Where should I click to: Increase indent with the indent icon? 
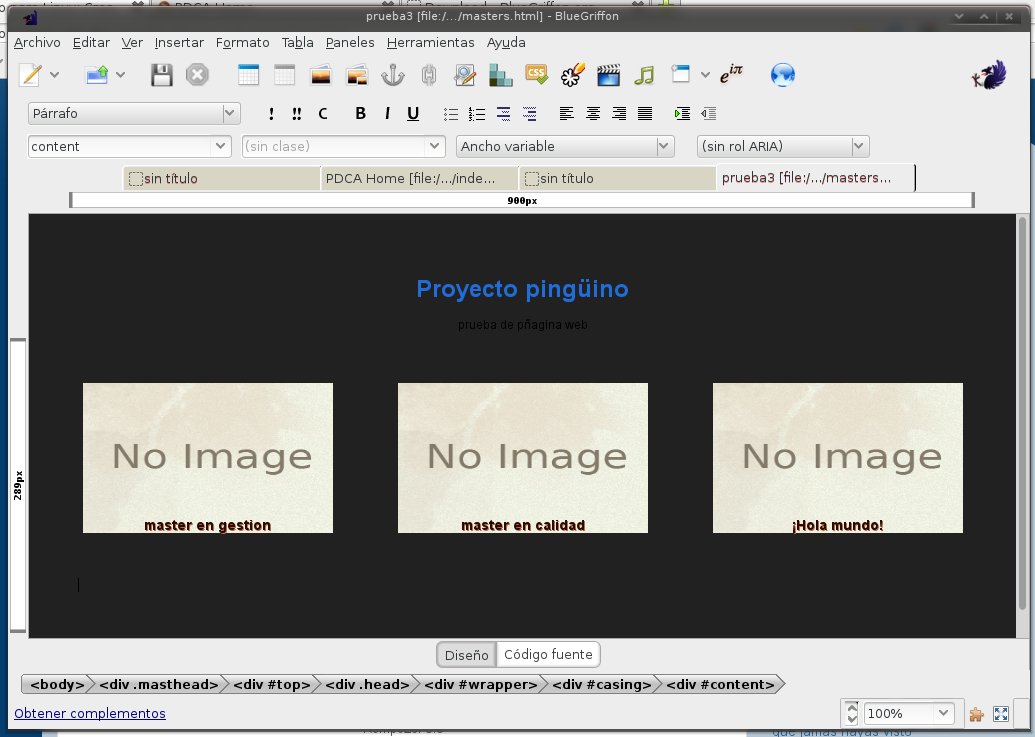(683, 113)
